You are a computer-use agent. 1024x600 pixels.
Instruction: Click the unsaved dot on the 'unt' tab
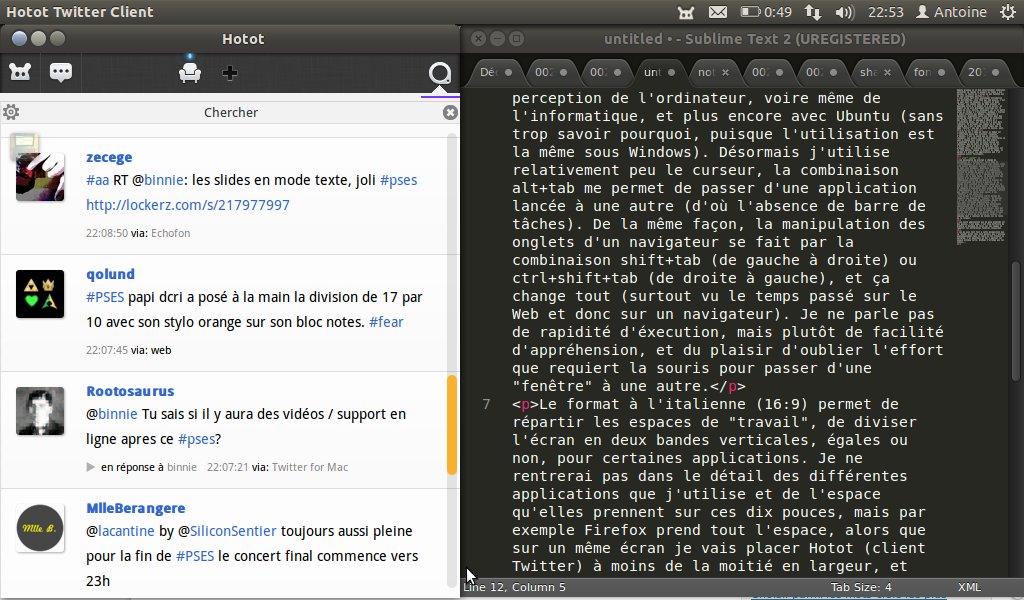pyautogui.click(x=671, y=72)
